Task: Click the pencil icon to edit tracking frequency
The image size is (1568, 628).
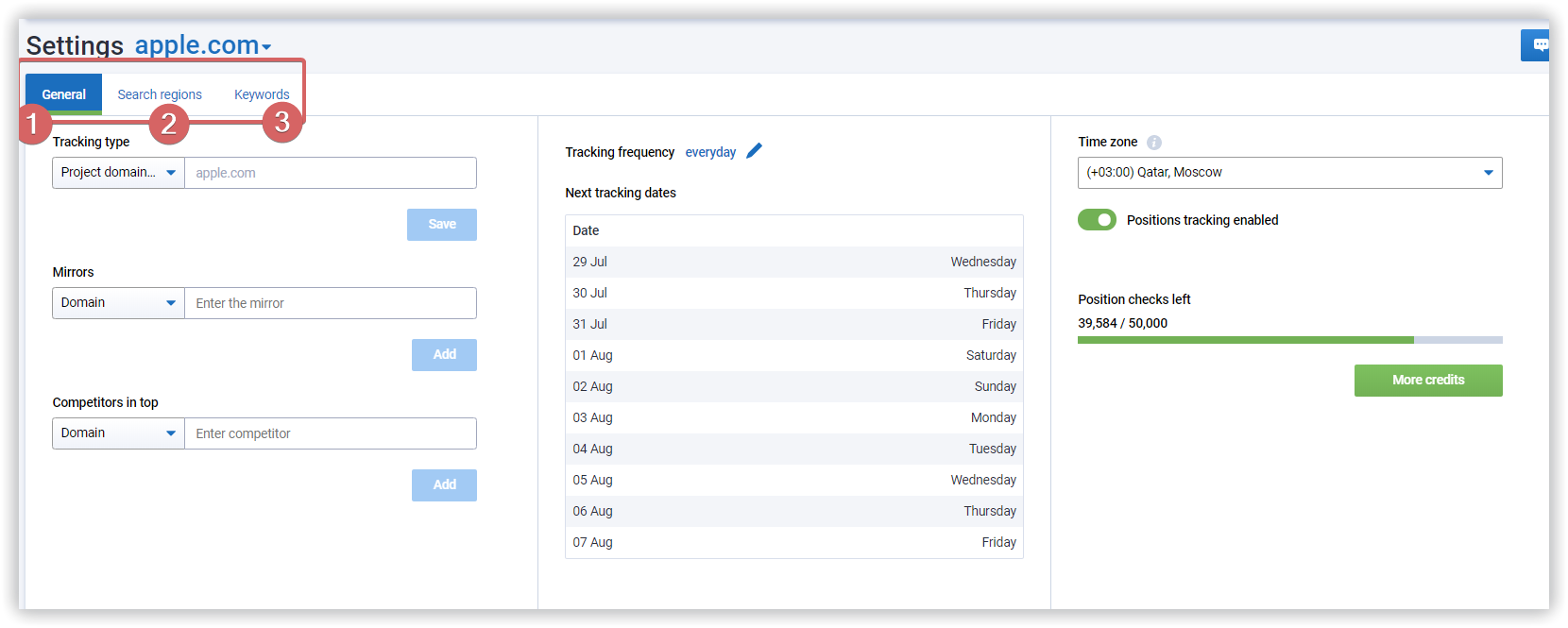Action: click(x=754, y=151)
